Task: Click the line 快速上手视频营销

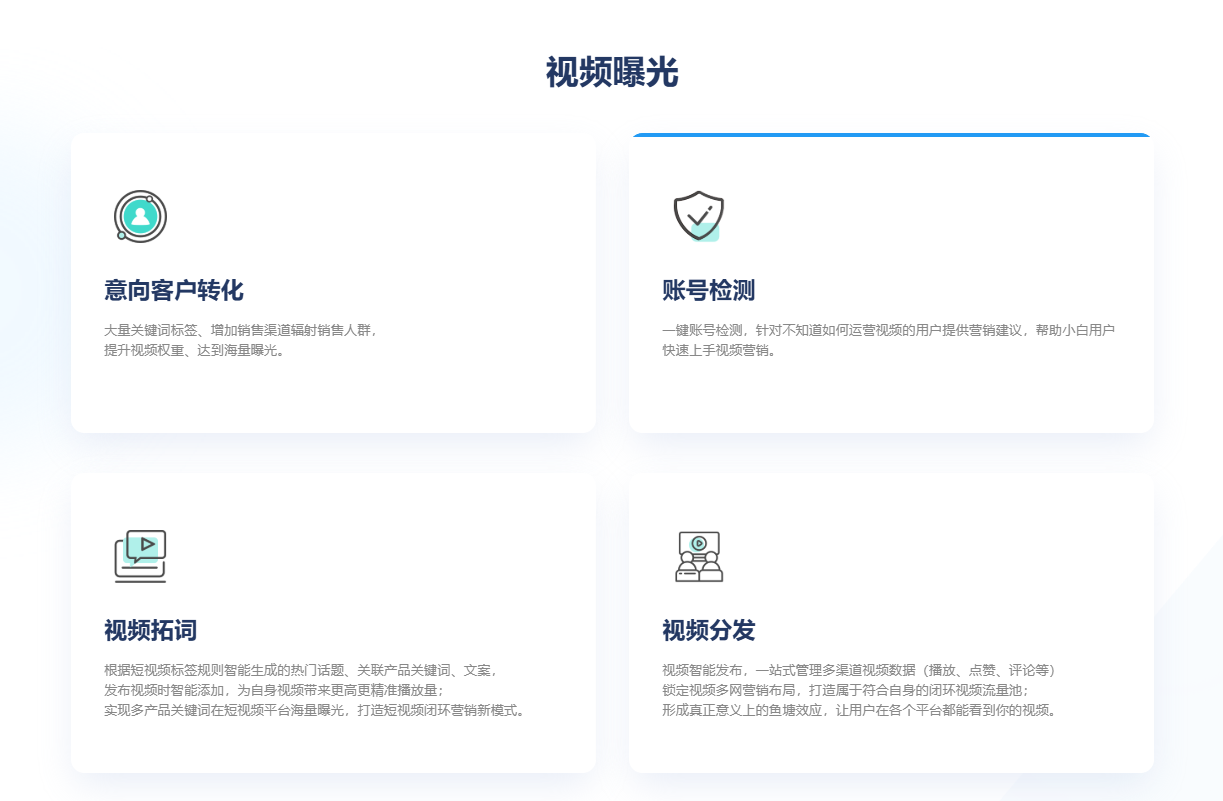Action: pyautogui.click(x=720, y=350)
